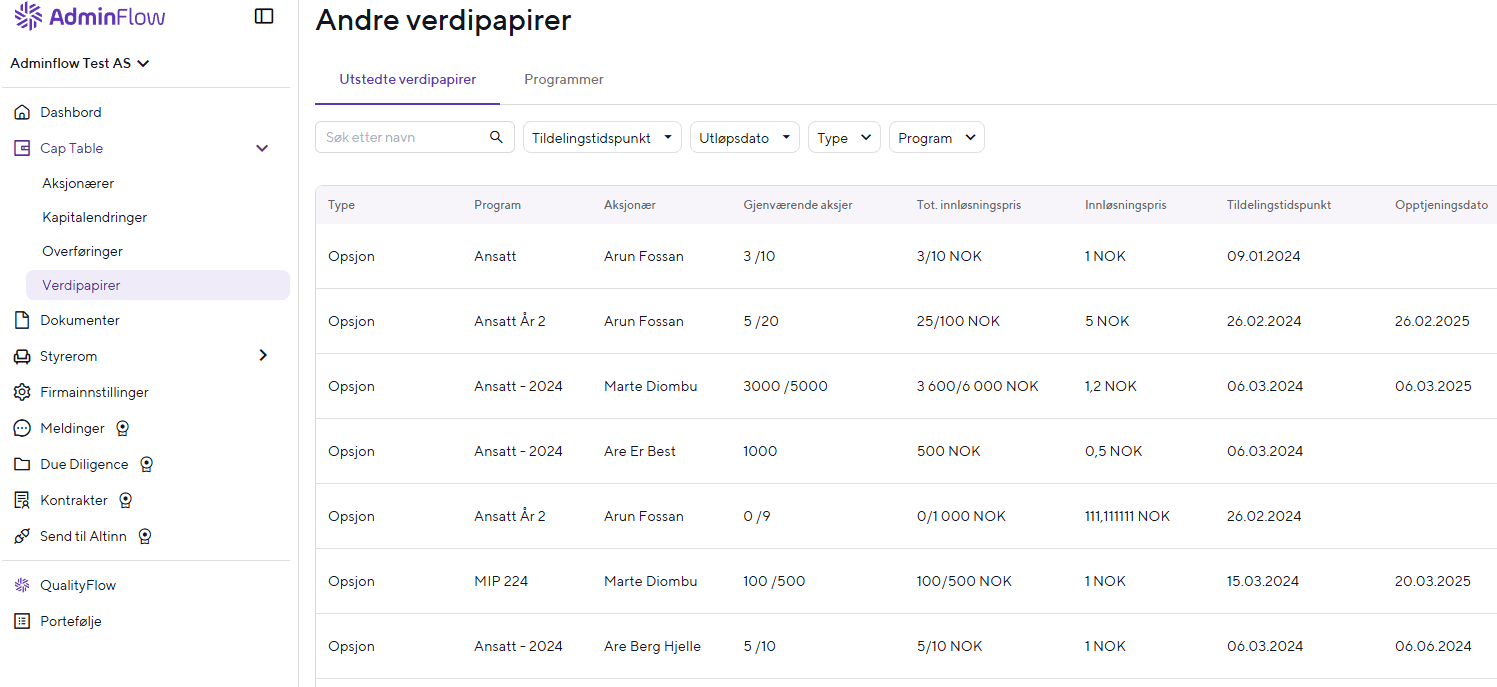
Task: Click the 3 600/6 000 NOK cell
Action: pos(978,386)
